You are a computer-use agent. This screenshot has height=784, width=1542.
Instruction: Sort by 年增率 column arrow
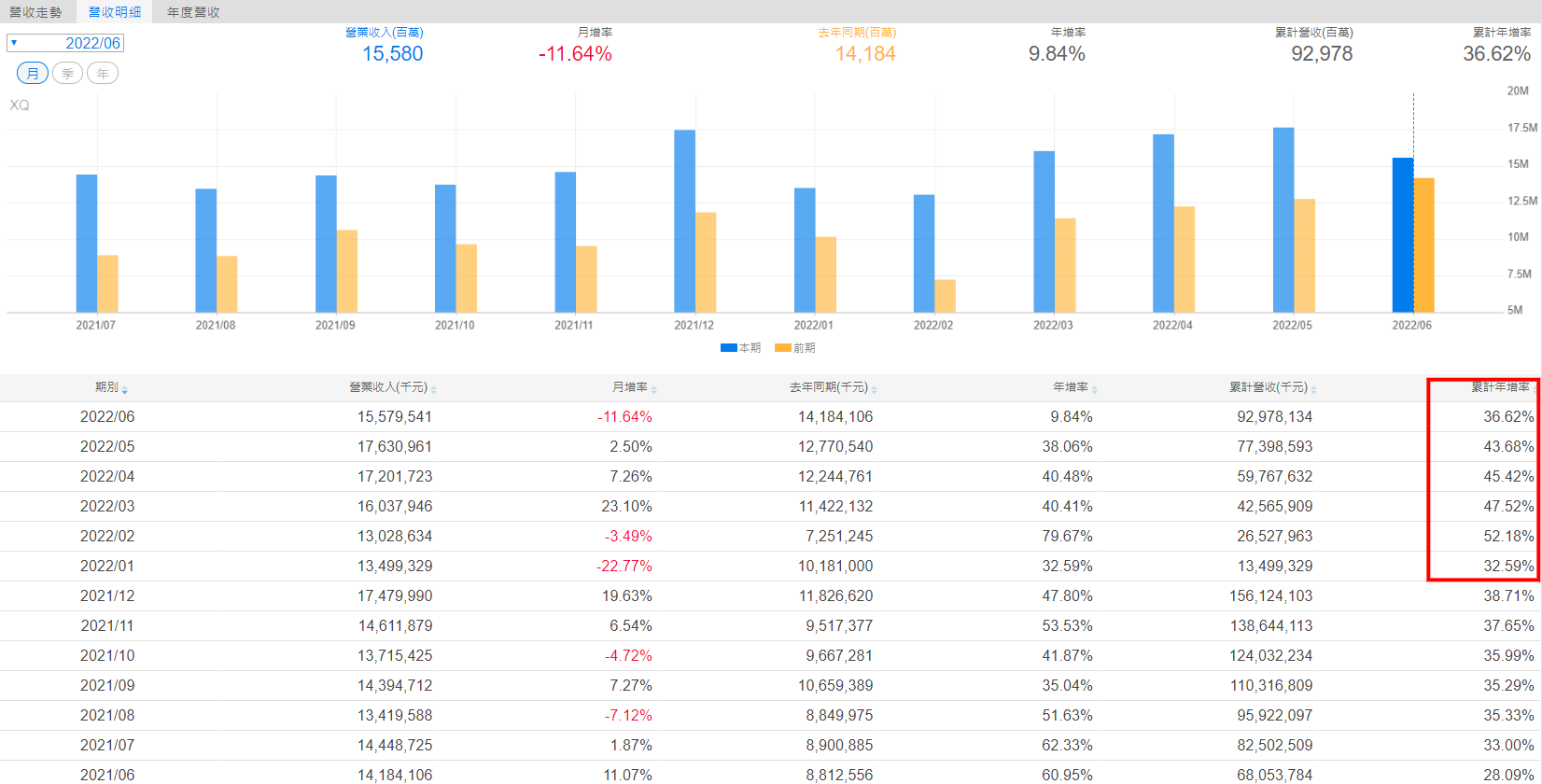1095,389
